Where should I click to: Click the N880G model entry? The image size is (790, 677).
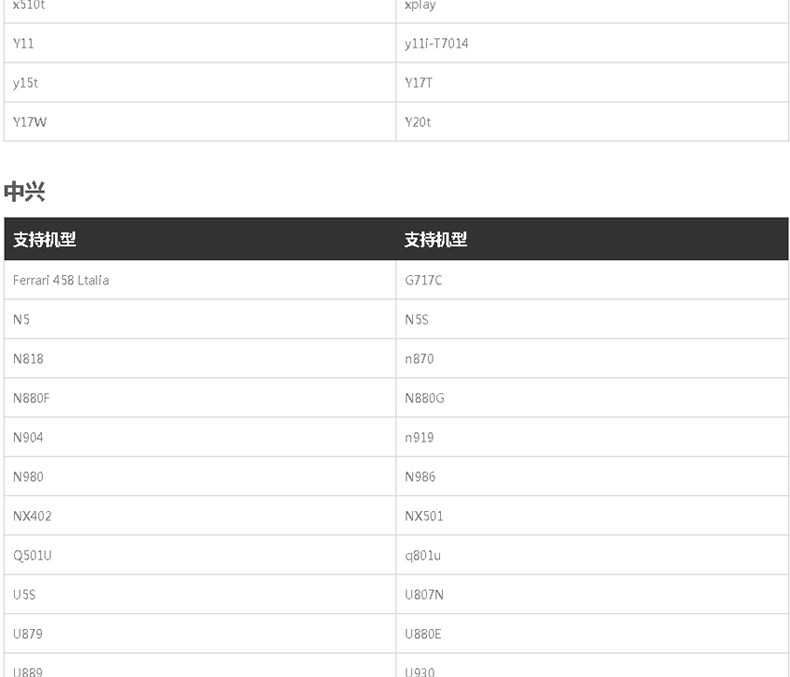pos(424,398)
